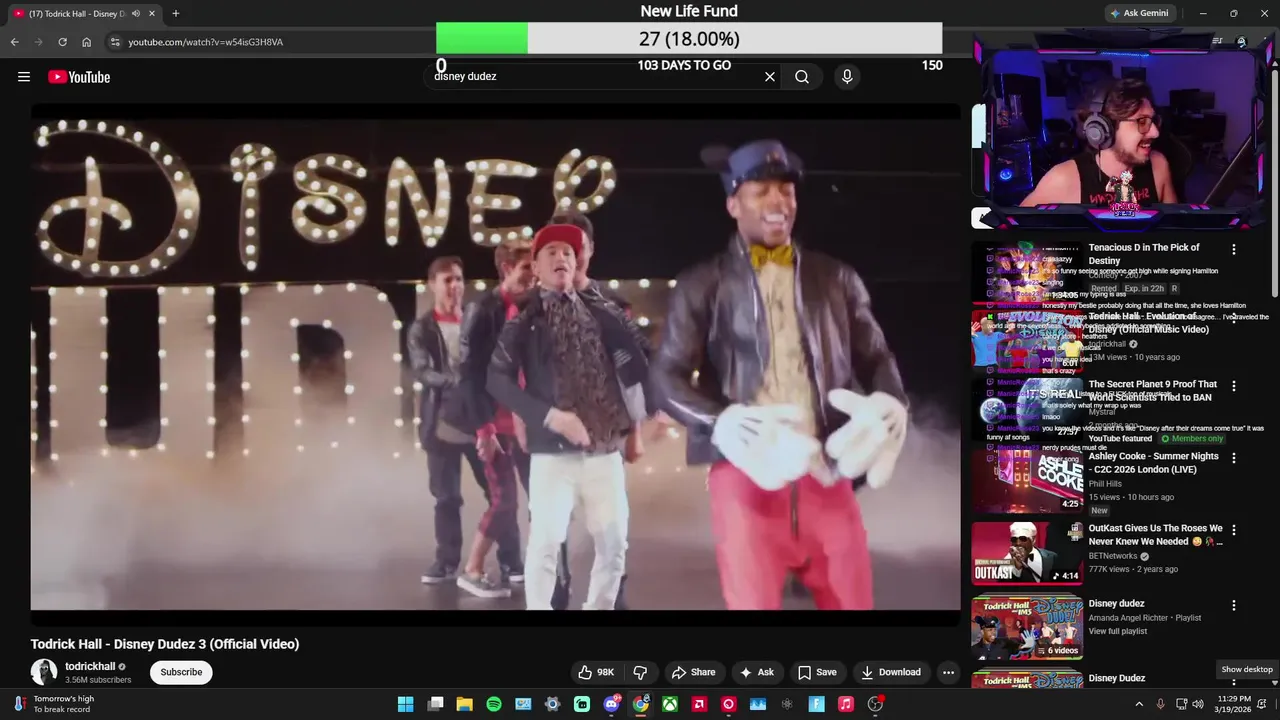Open File Explorer from the taskbar
This screenshot has width=1280, height=720.
[x=464, y=704]
